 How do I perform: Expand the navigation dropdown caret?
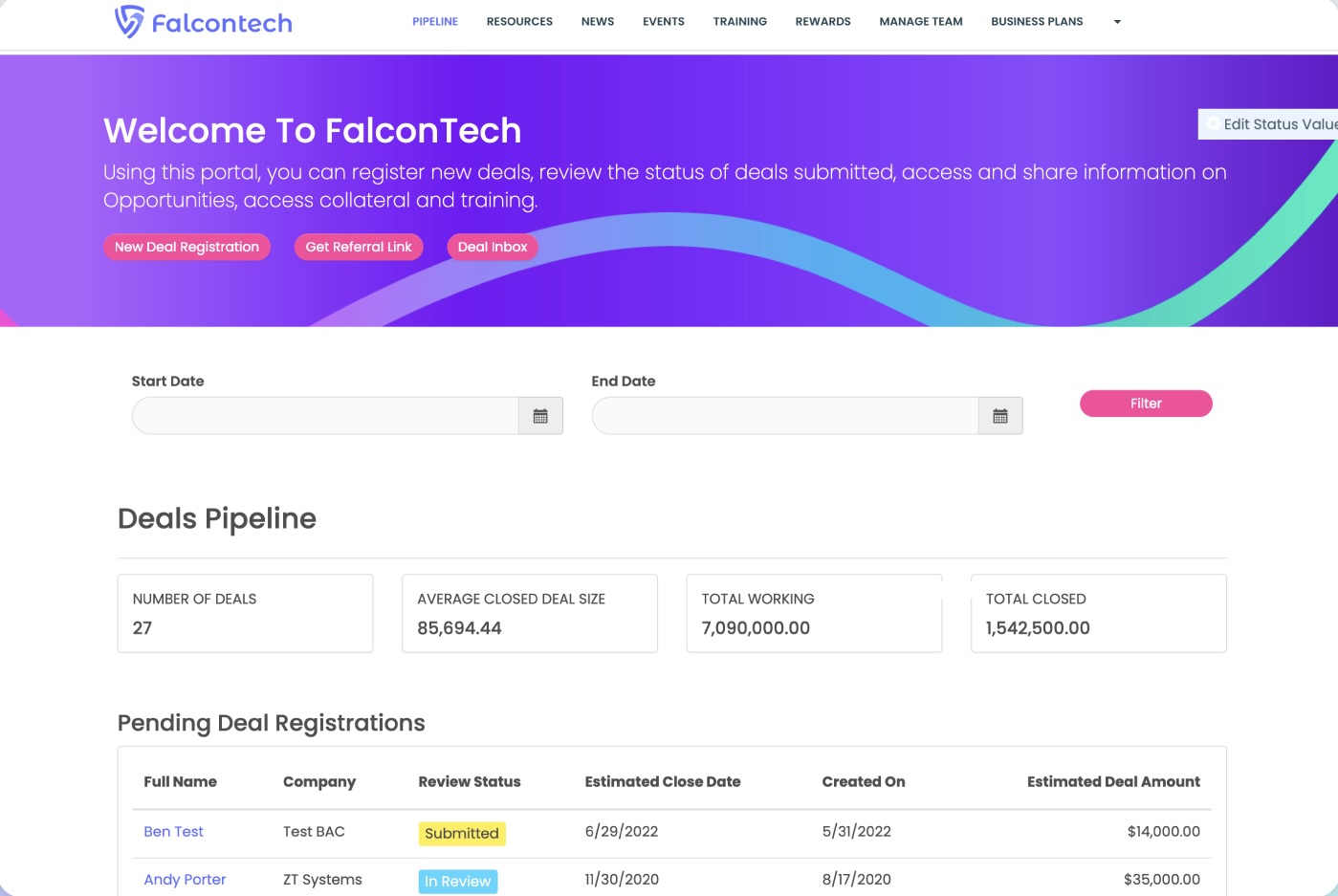pos(1117,22)
